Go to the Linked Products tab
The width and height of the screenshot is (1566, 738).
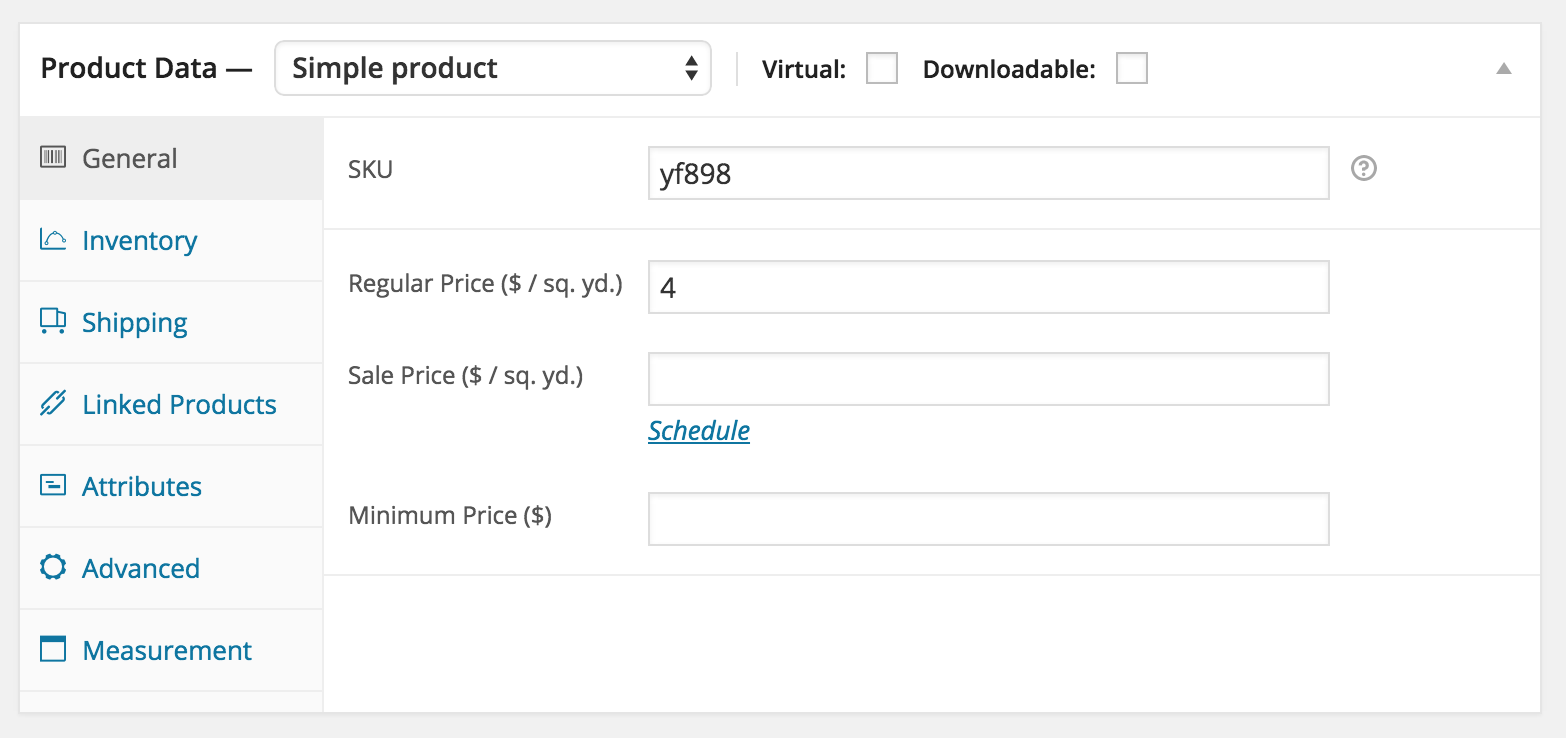179,405
